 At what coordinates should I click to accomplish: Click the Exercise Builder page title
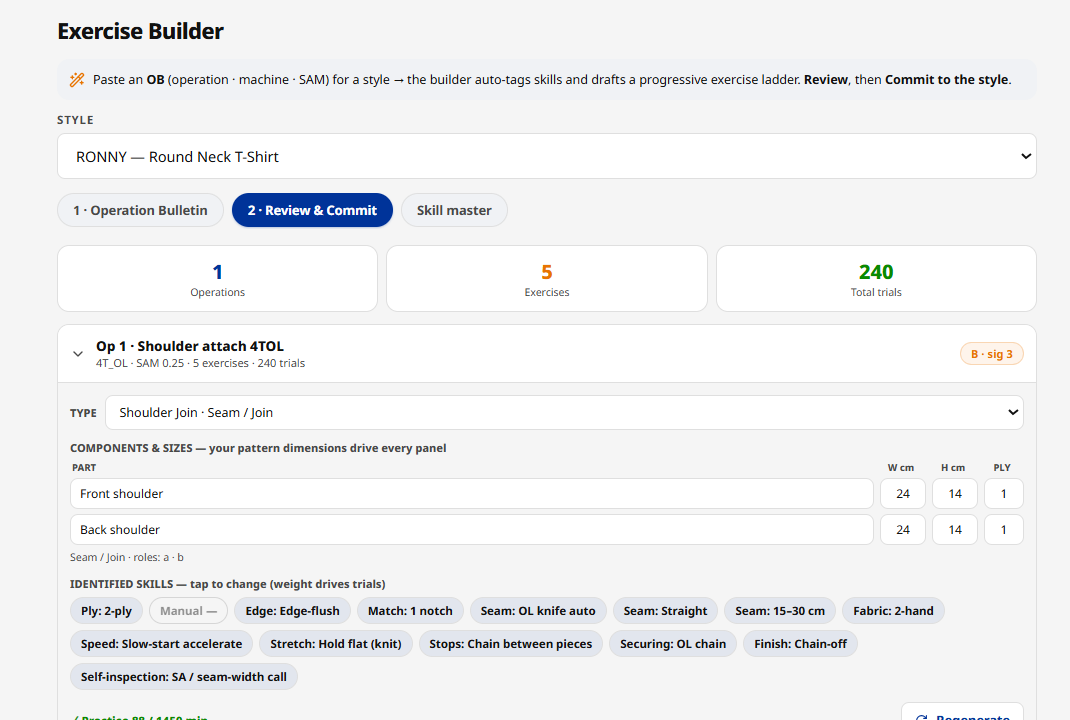tap(141, 31)
